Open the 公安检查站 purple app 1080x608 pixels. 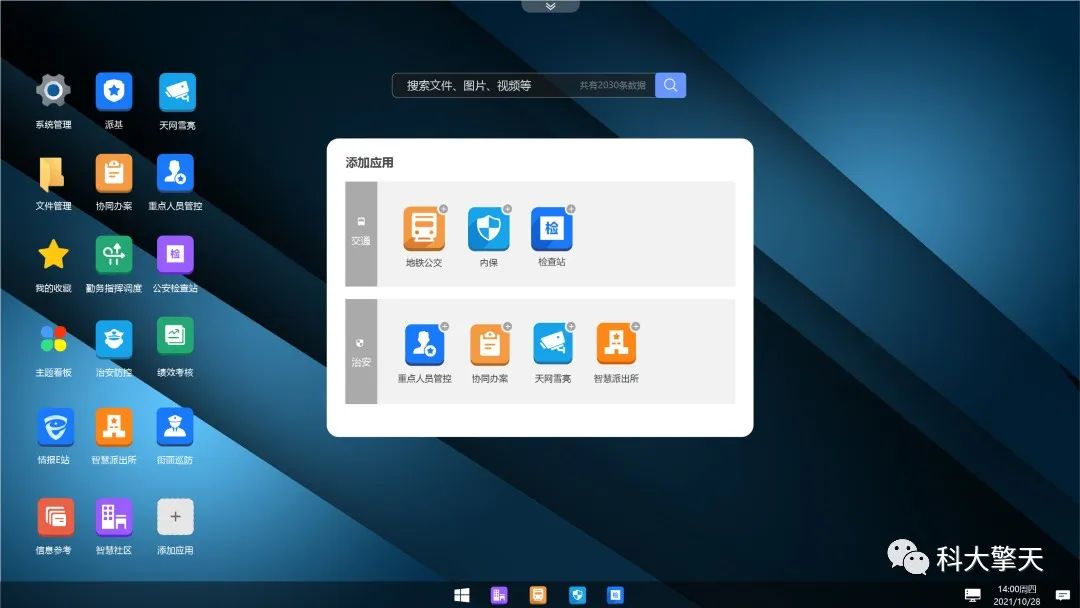(x=175, y=255)
